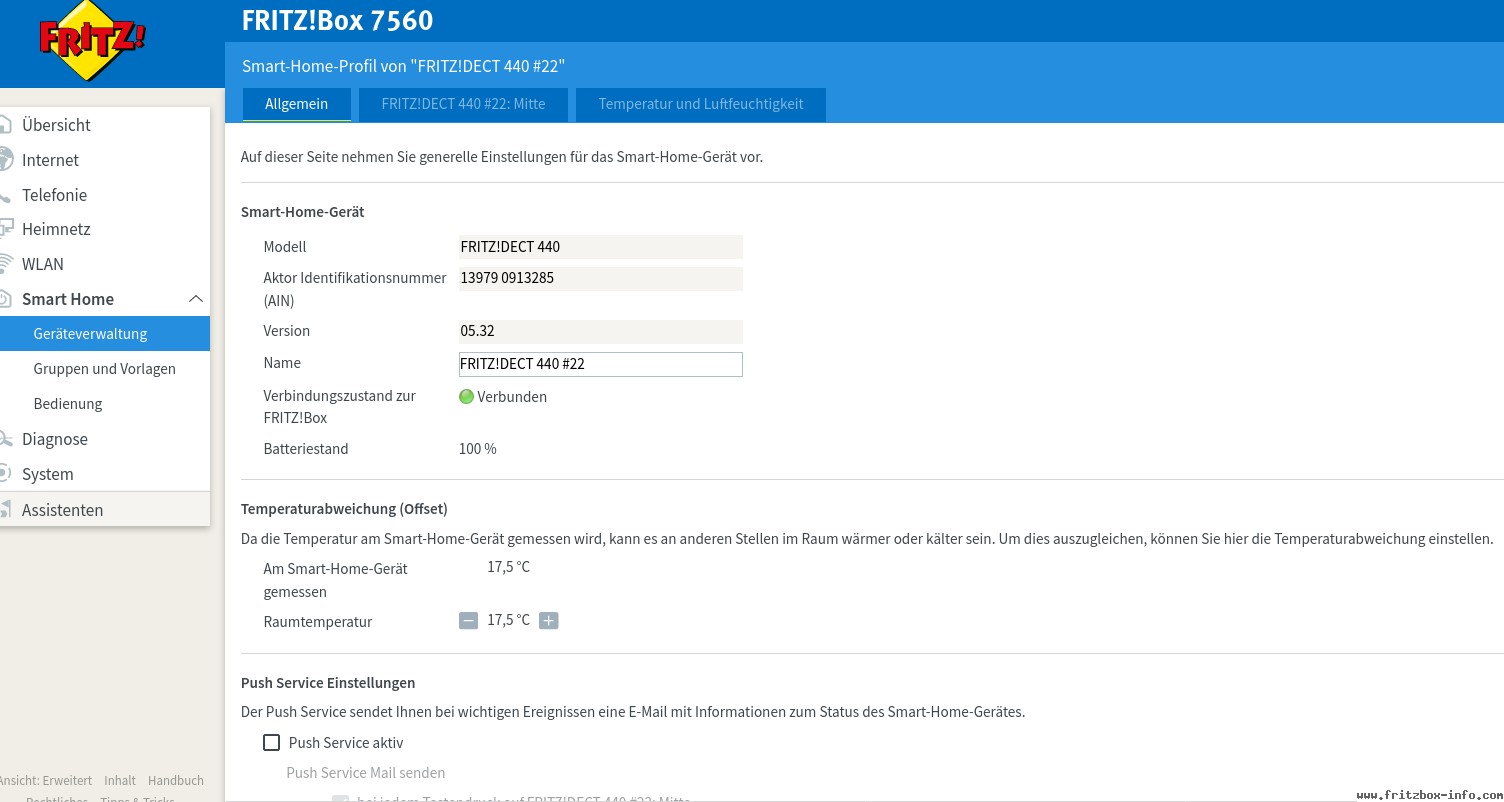
Task: Click the Smart Home icon
Action: pos(5,299)
